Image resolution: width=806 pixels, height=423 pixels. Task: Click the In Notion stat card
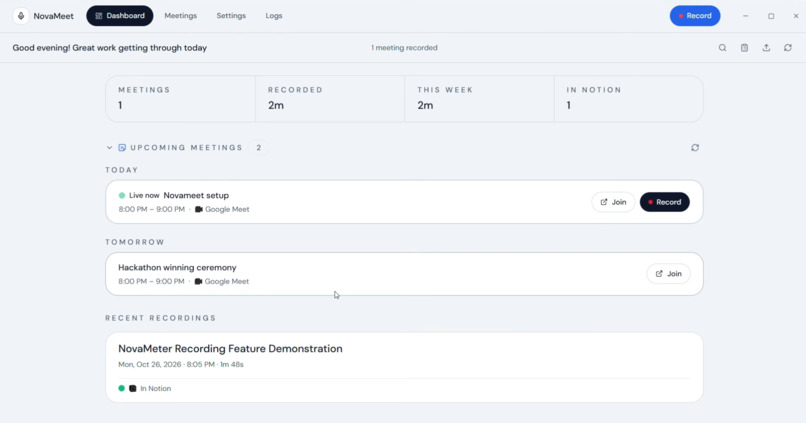point(629,99)
